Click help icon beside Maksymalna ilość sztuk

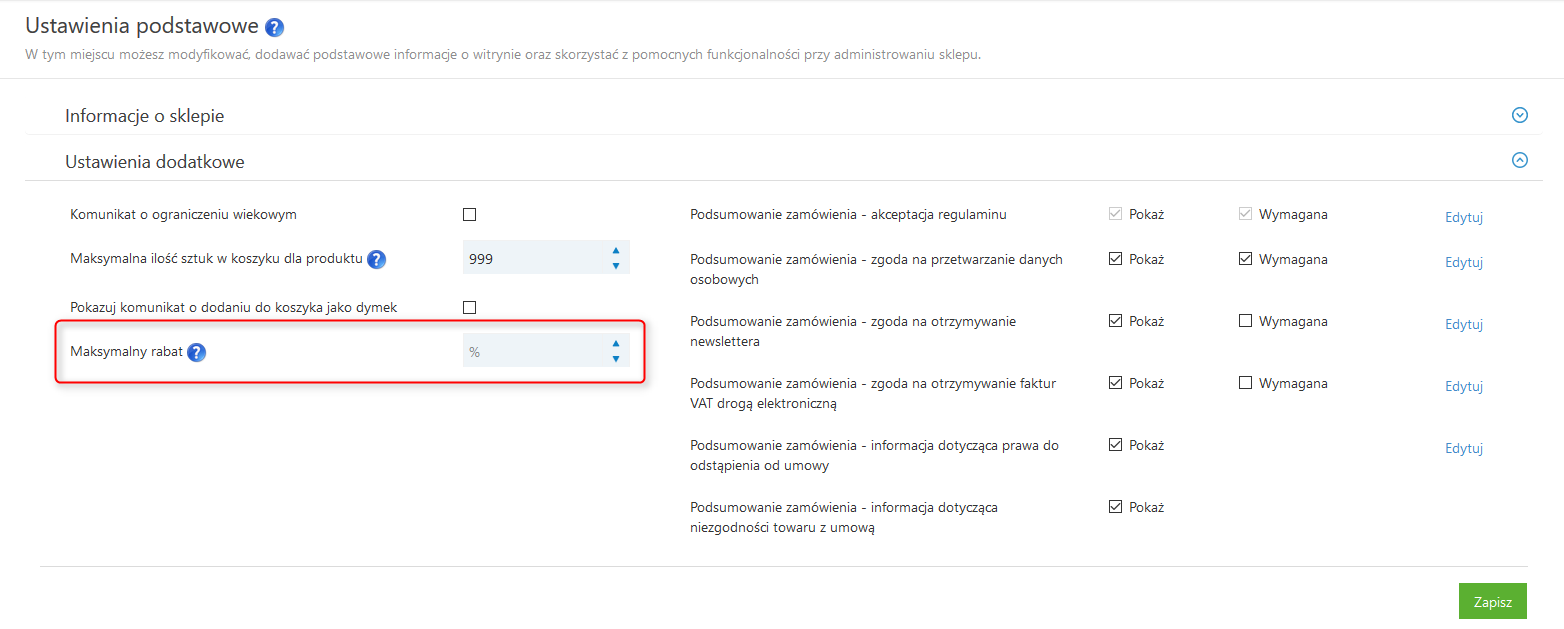[x=376, y=260]
